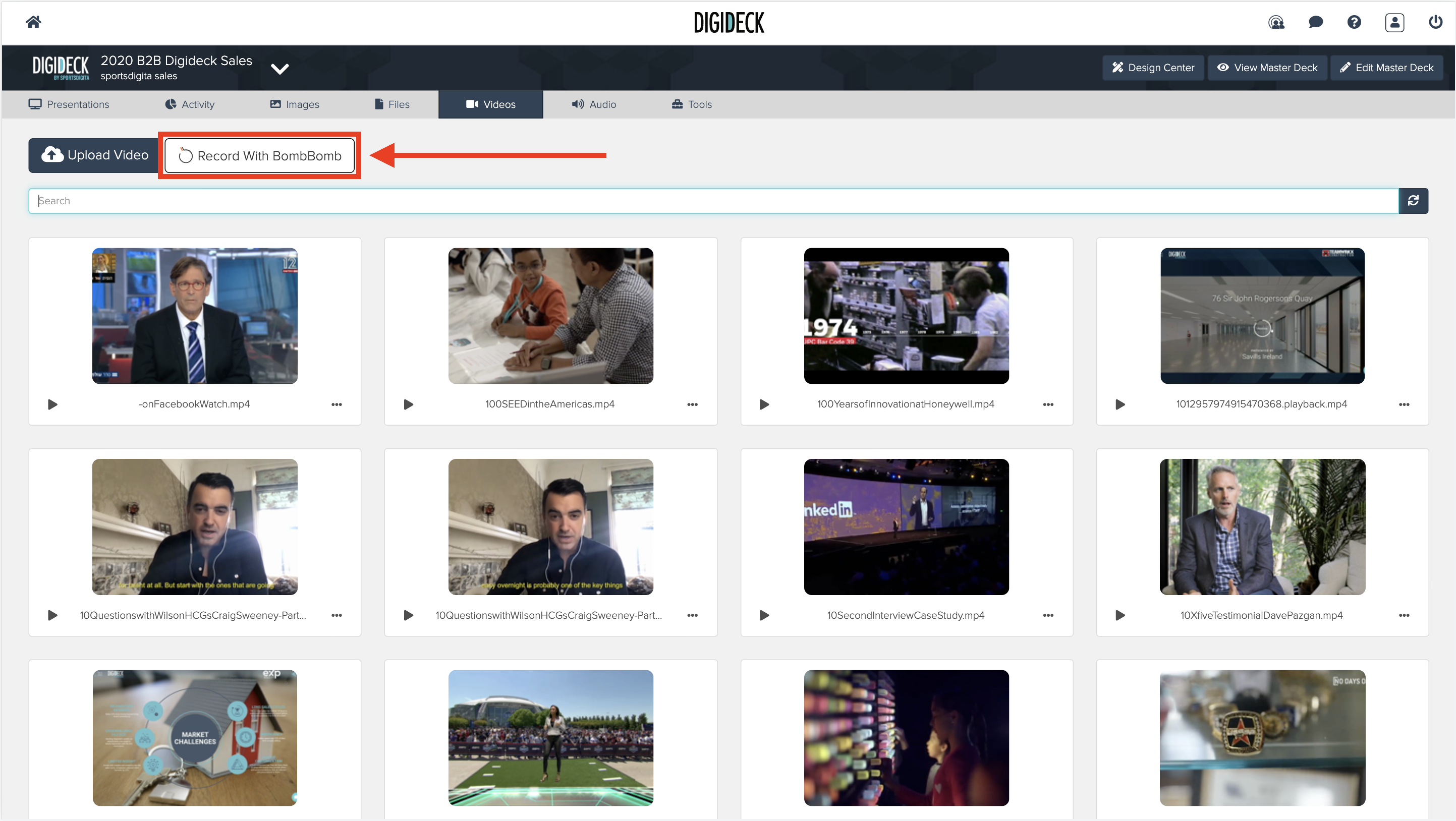Screen dimensions: 1456x821
Task: Open the help question mark icon
Action: tap(1354, 23)
